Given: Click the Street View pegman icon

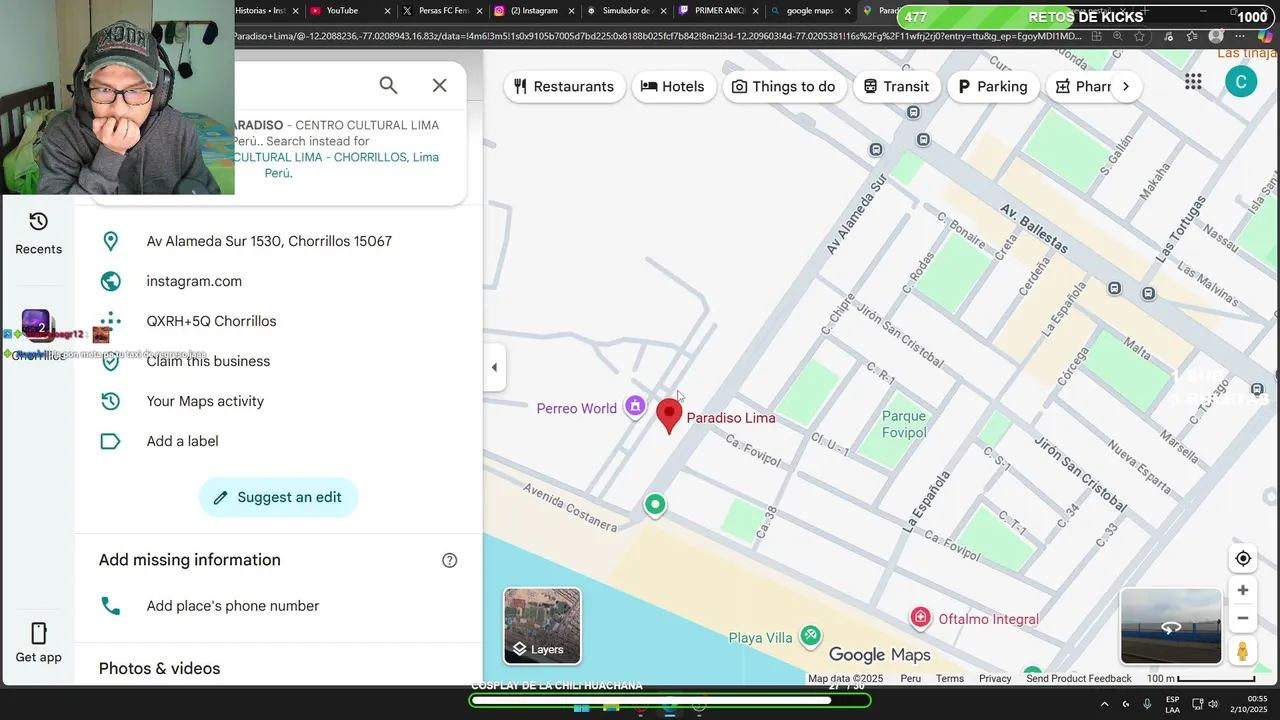Looking at the screenshot, I should (x=1243, y=651).
